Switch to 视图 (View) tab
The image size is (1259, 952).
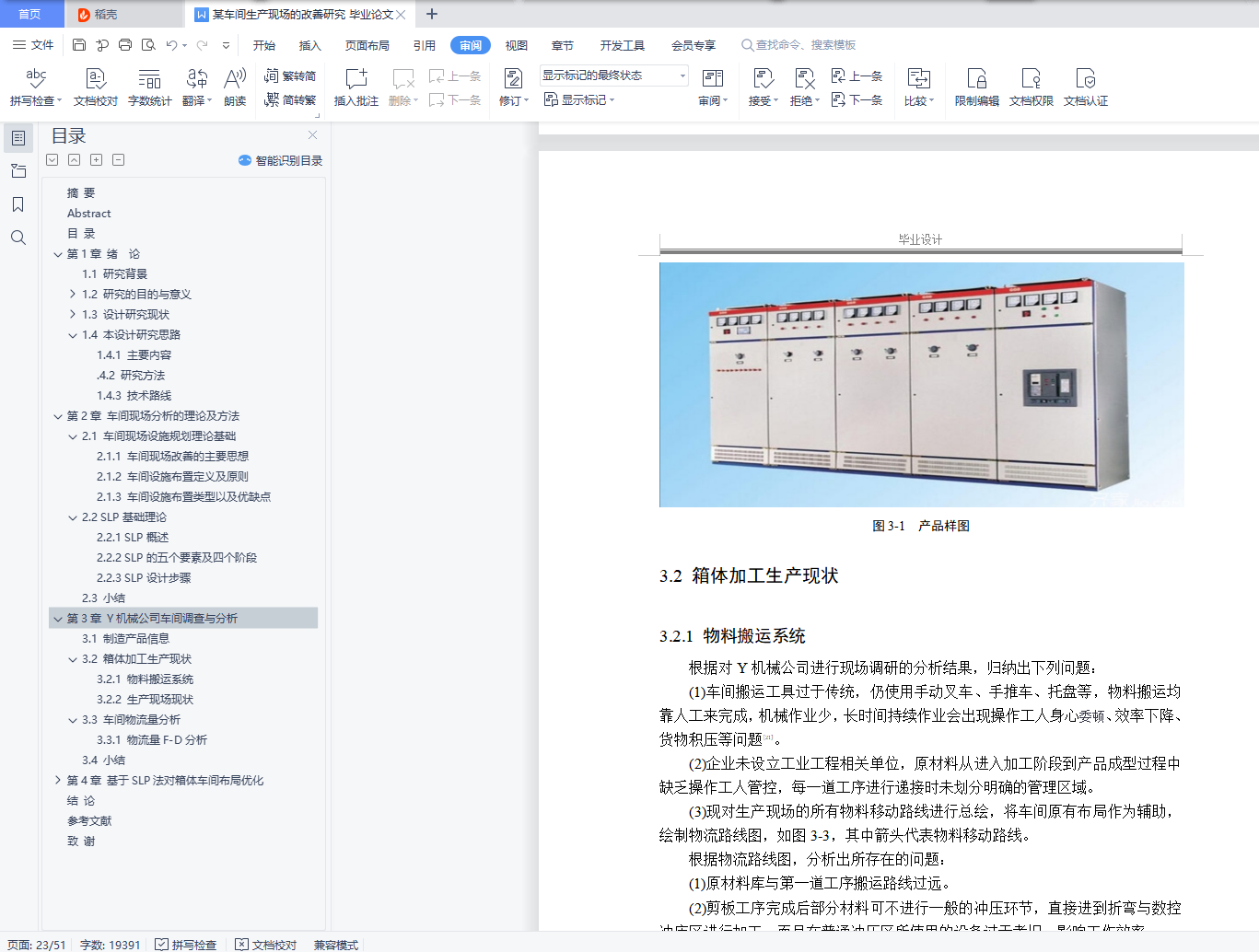pyautogui.click(x=517, y=45)
